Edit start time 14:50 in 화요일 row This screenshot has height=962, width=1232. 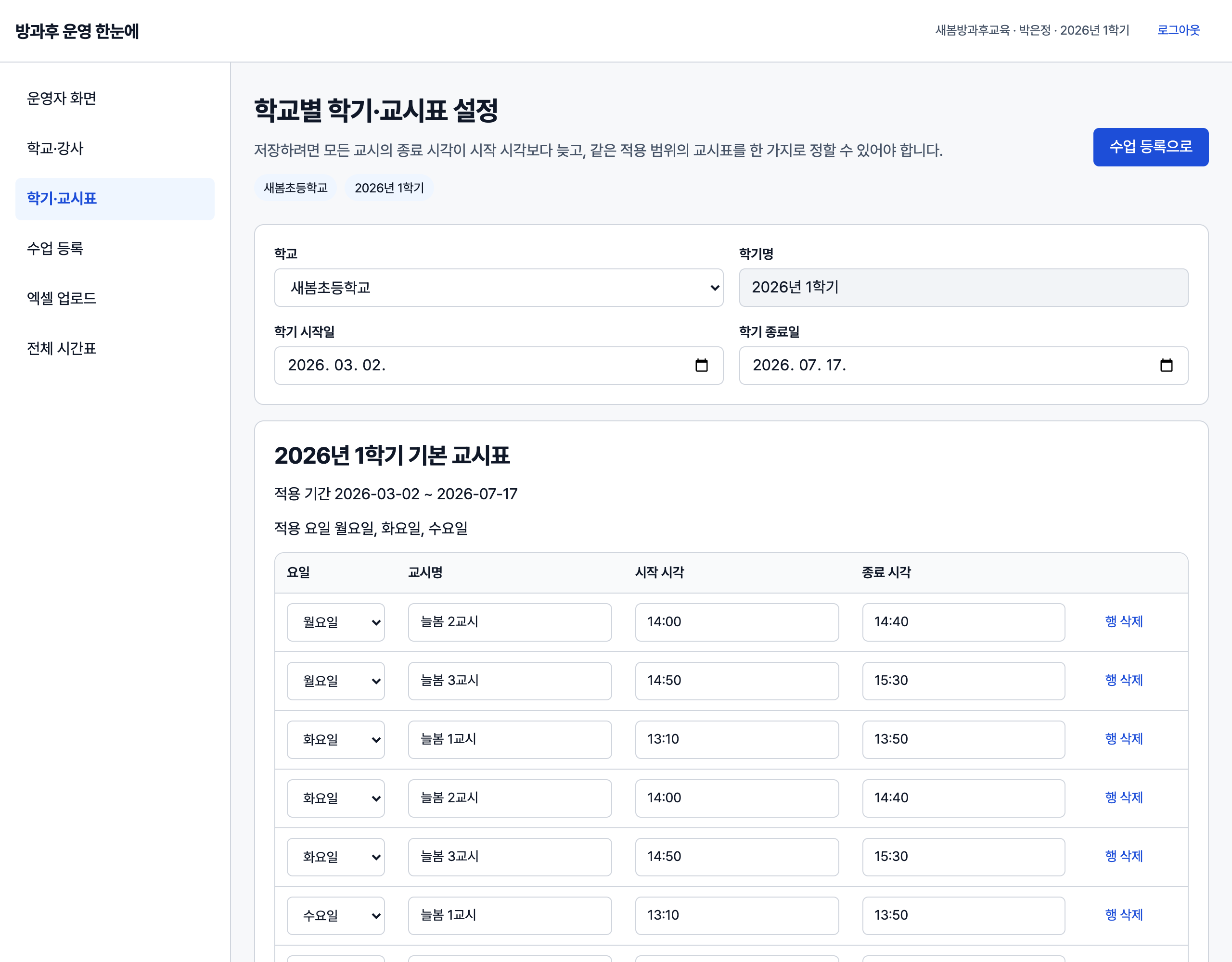(737, 857)
